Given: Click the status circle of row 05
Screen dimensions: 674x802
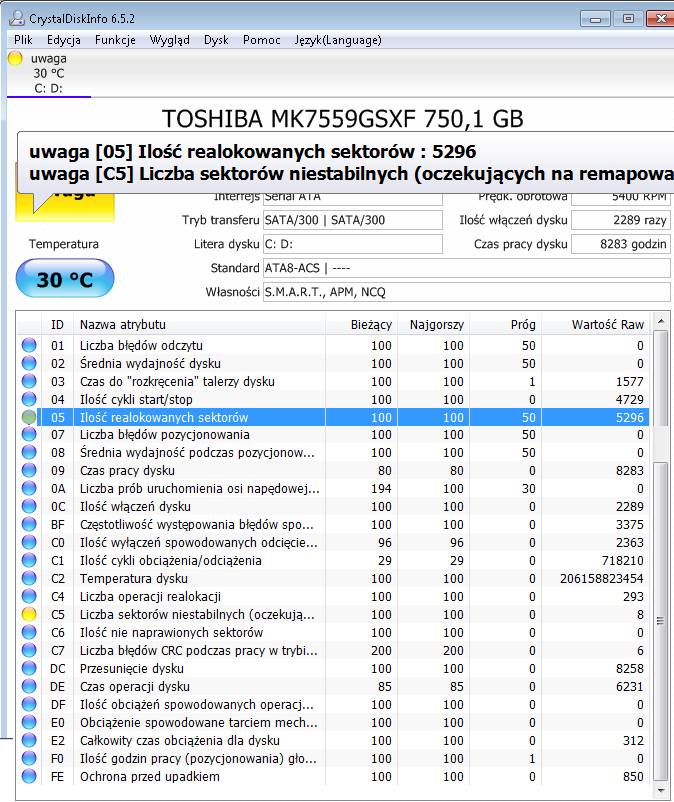Looking at the screenshot, I should [x=29, y=417].
